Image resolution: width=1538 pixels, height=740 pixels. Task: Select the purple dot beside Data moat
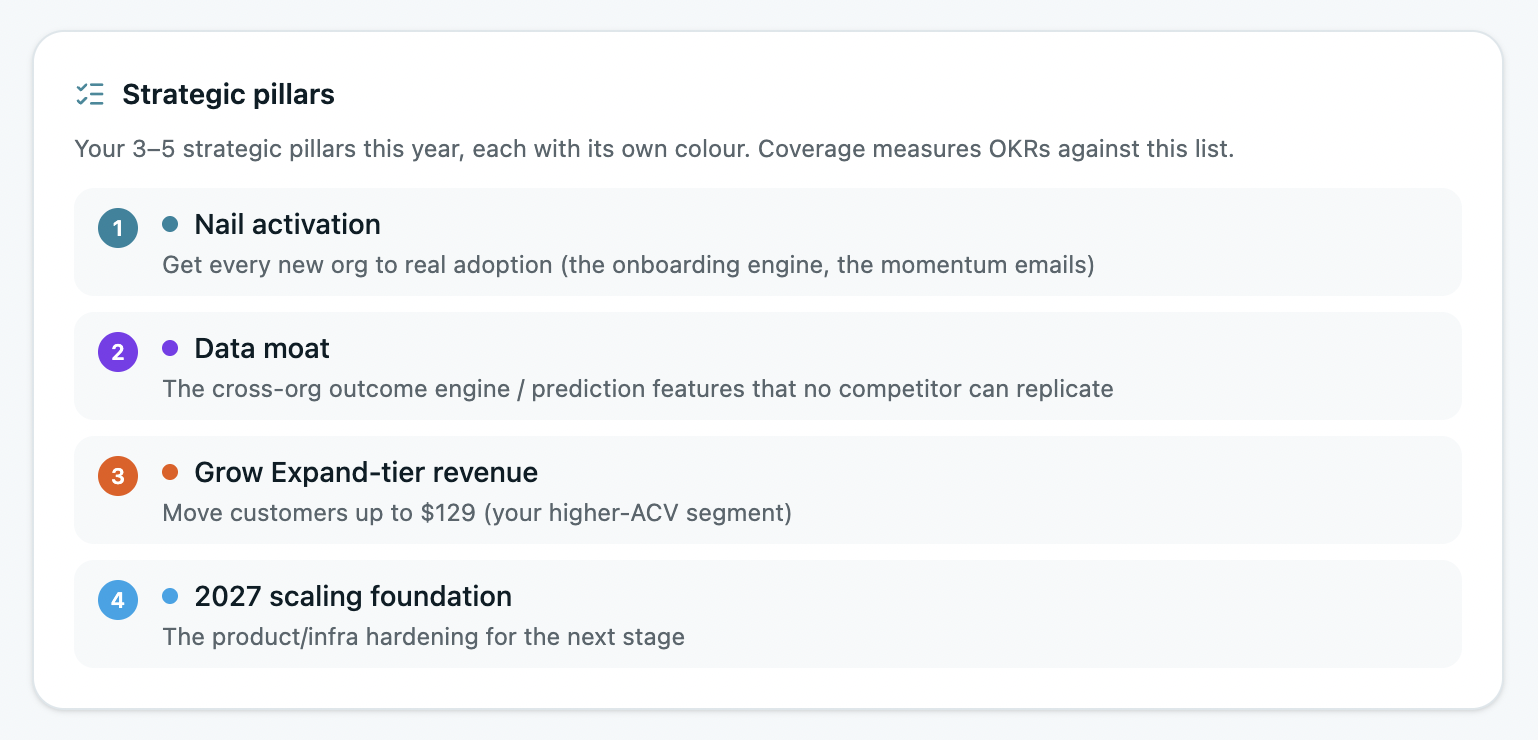coord(170,348)
